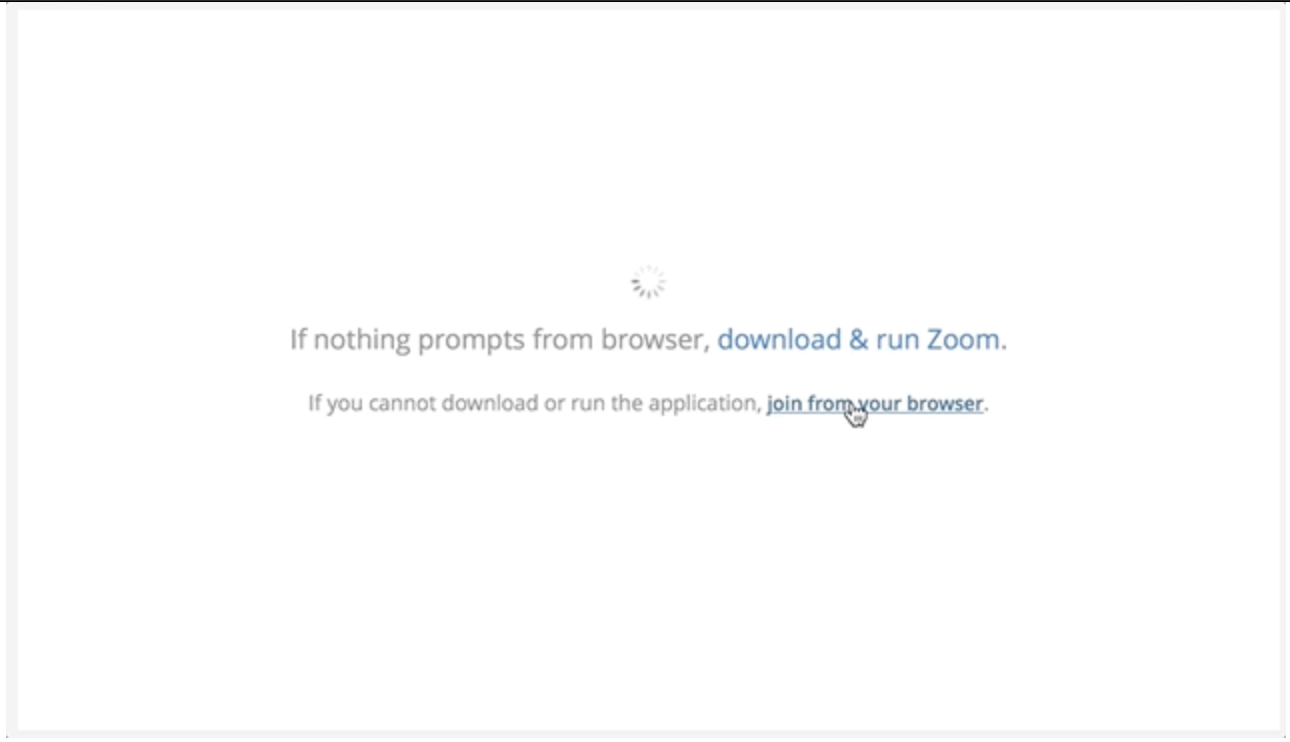Click the loading spinner icon
This screenshot has height=742, width=1290.
(649, 283)
